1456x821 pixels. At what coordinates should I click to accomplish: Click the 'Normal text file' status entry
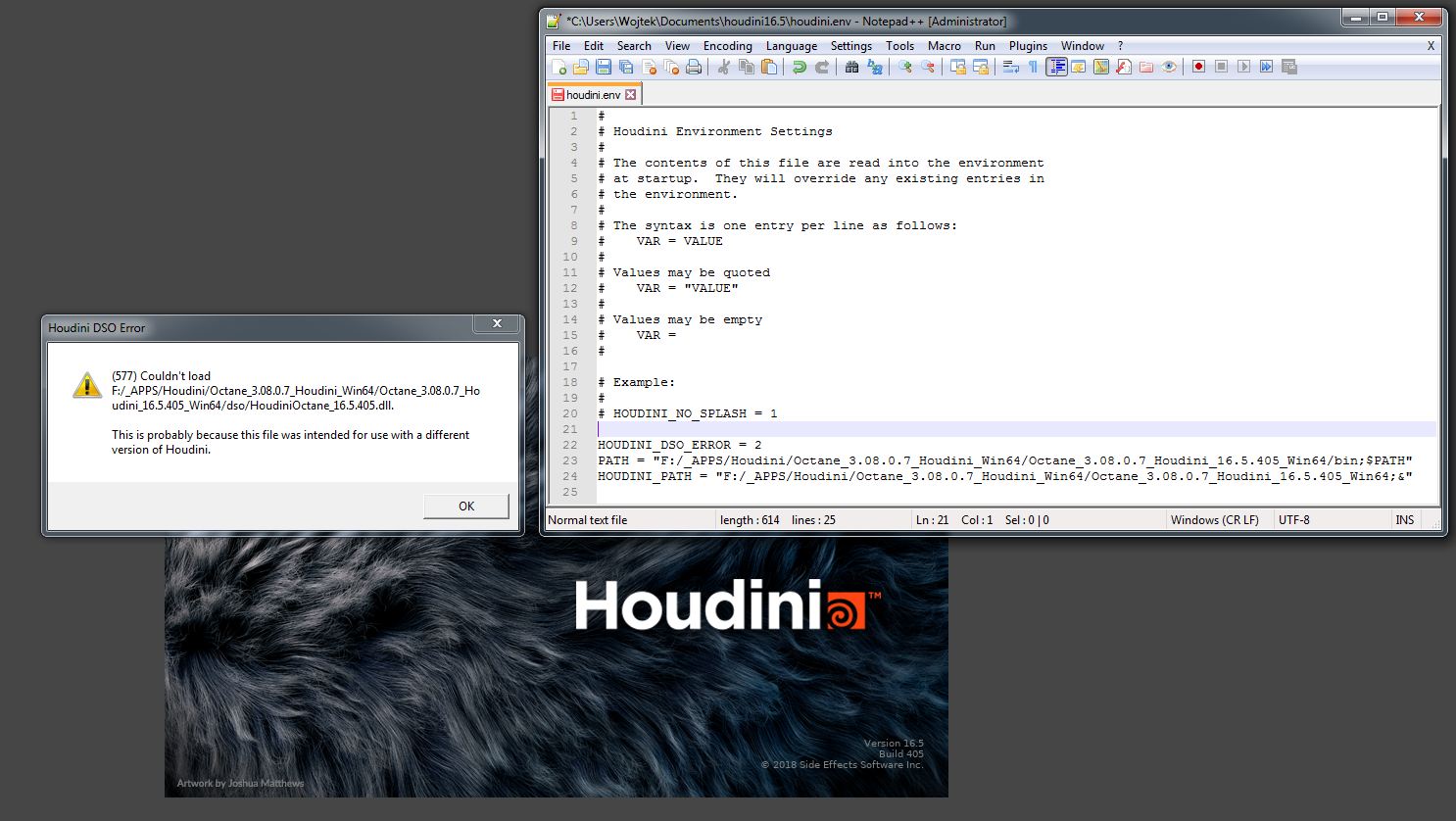588,520
